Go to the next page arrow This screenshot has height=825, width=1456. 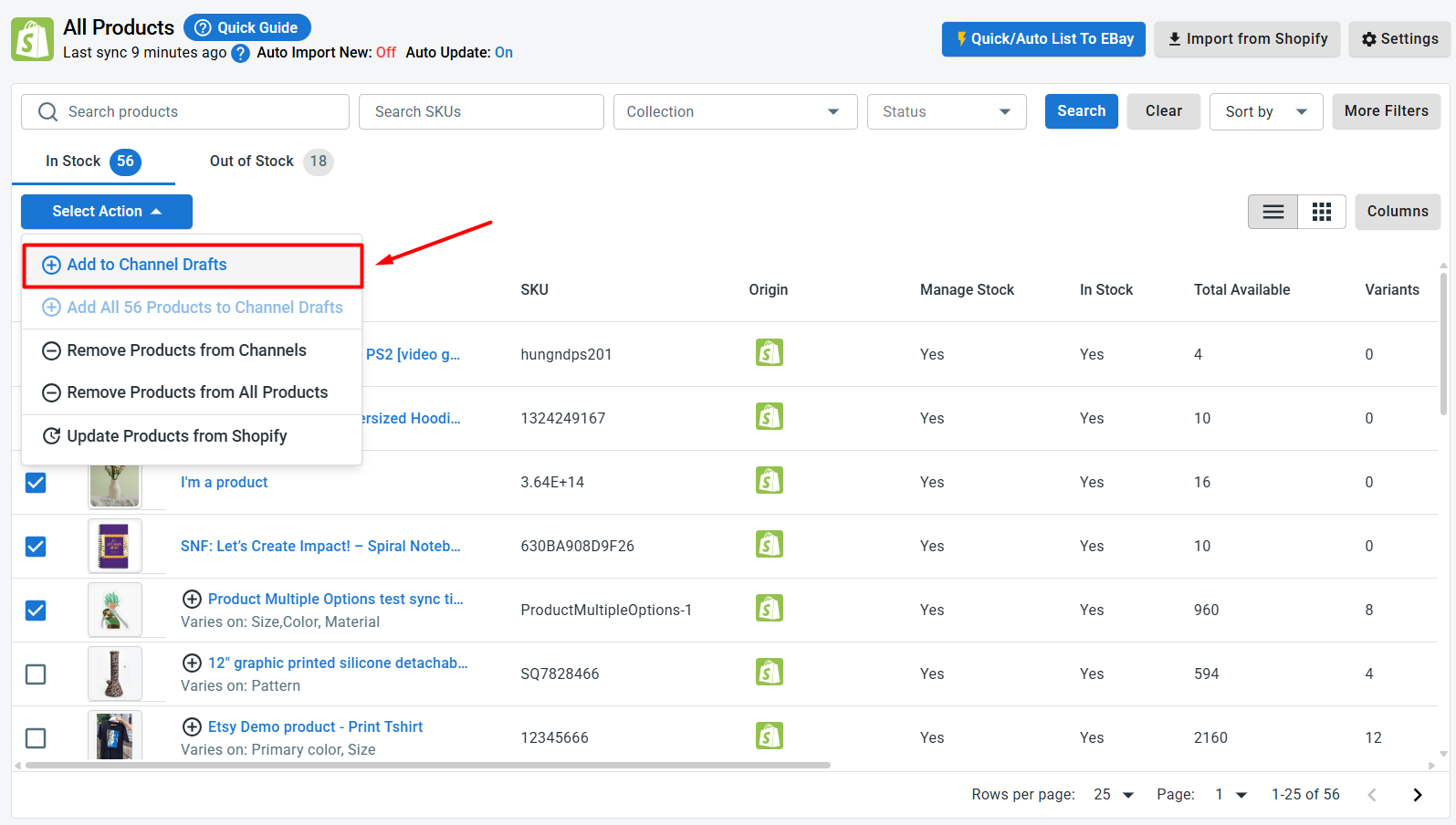[x=1417, y=795]
